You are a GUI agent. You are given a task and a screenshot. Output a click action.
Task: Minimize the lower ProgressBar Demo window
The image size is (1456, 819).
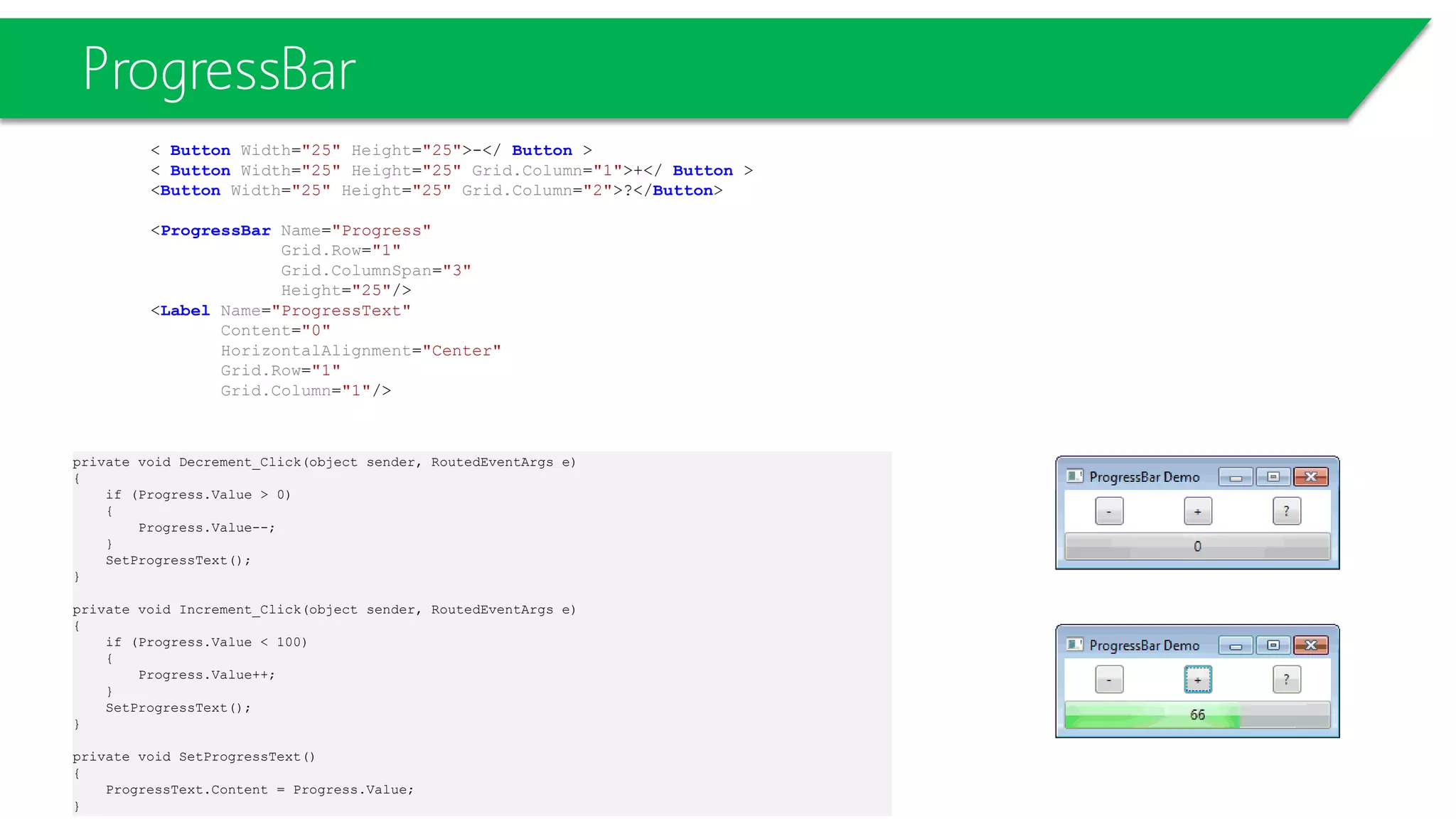[x=1236, y=646]
